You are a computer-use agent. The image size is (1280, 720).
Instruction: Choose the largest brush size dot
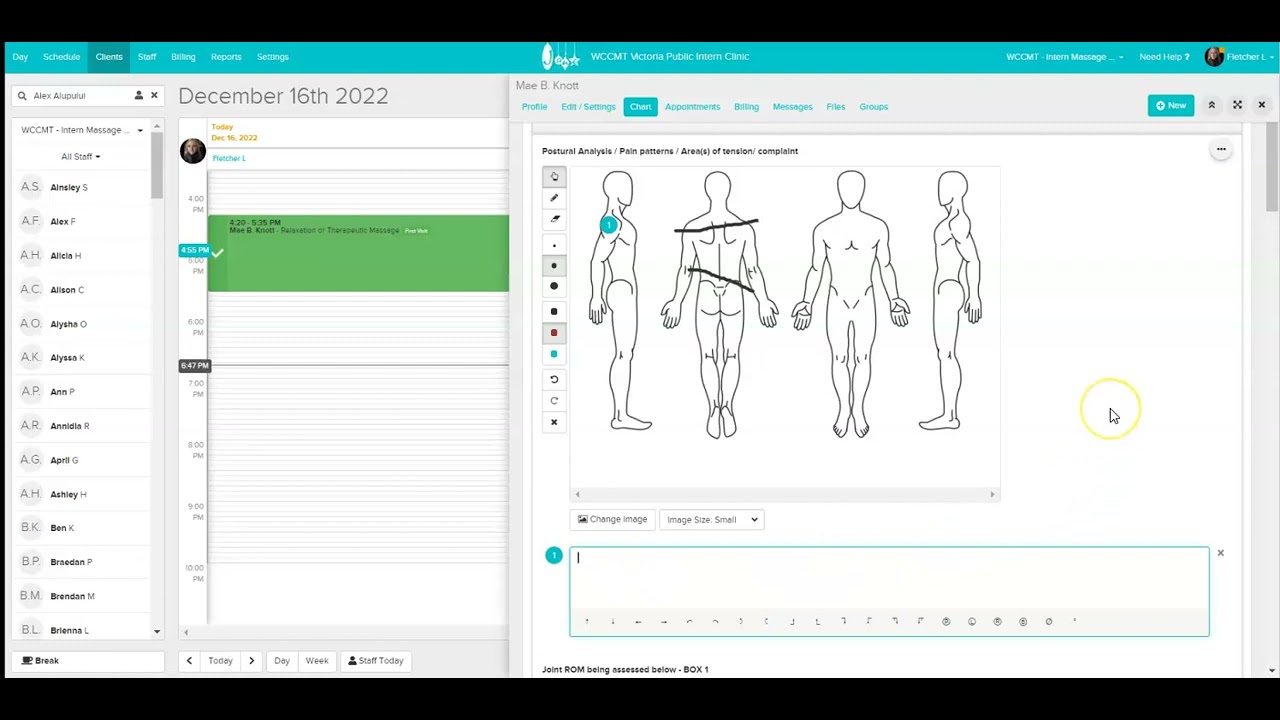click(554, 286)
